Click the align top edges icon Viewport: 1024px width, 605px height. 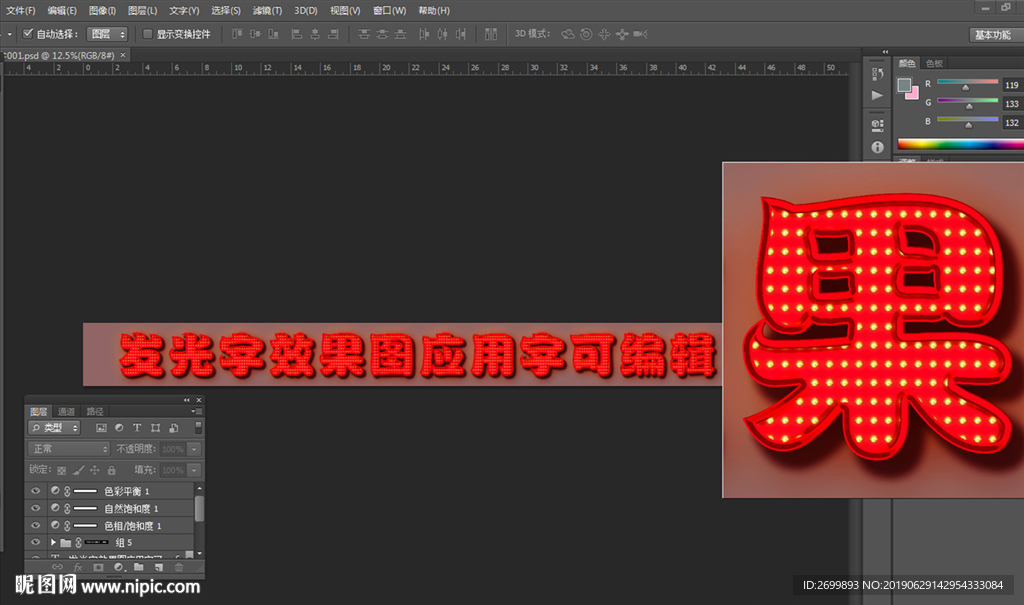click(237, 33)
